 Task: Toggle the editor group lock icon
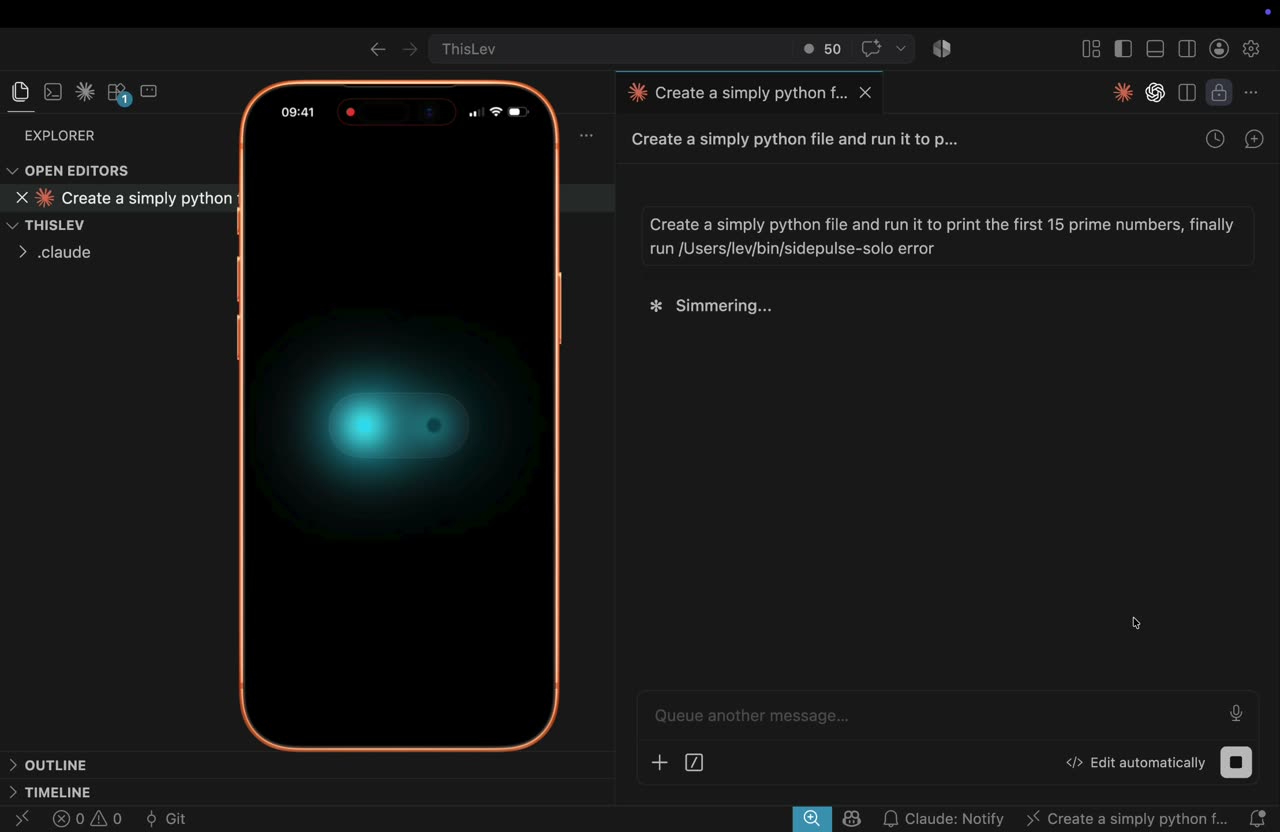(x=1218, y=93)
